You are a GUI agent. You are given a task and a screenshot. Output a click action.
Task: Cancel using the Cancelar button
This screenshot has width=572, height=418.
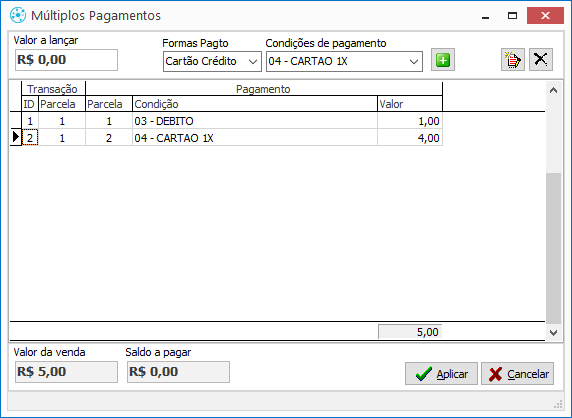[x=517, y=374]
